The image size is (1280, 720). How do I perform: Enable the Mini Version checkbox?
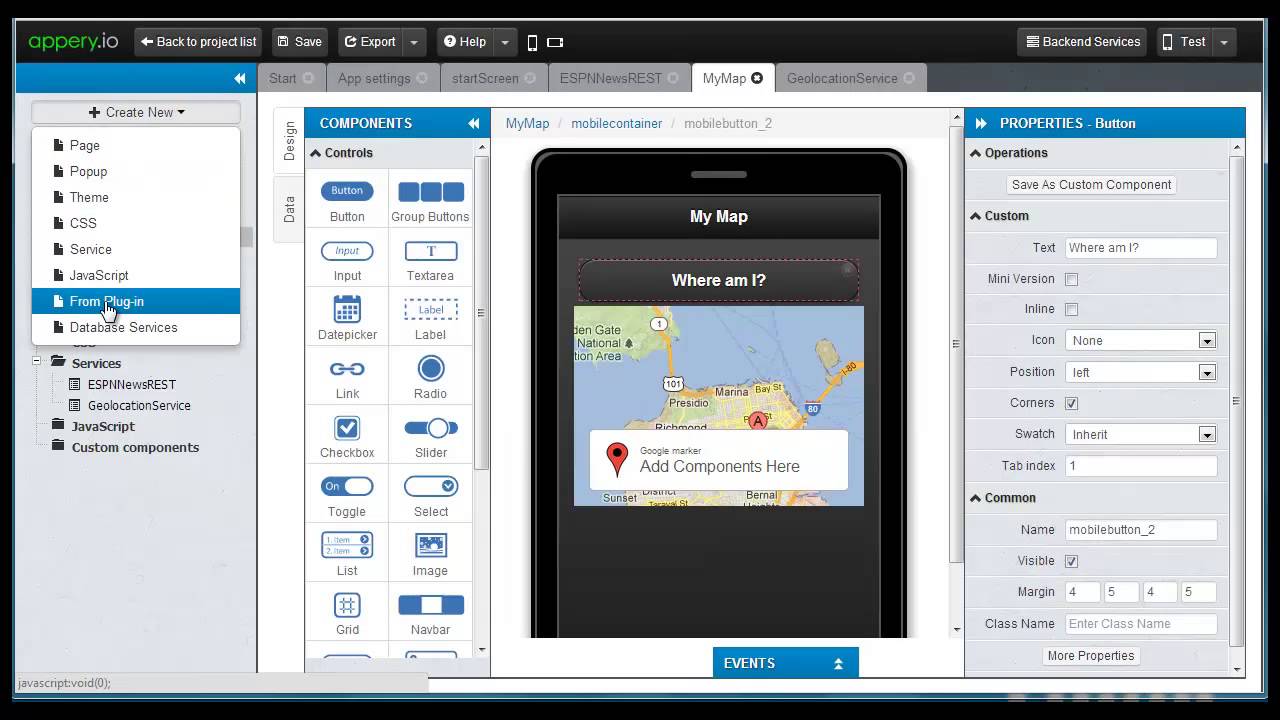(1071, 279)
